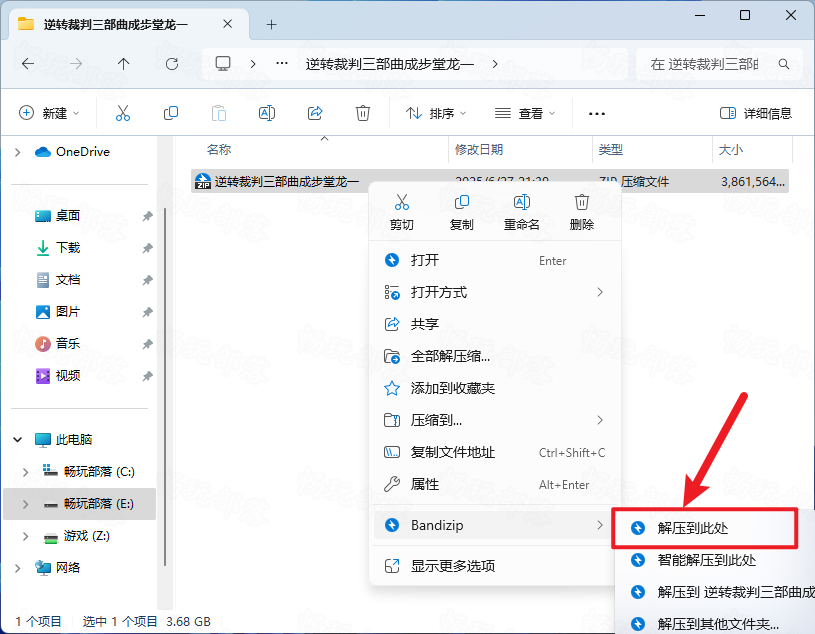The width and height of the screenshot is (815, 634).
Task: Choose 解压到其他文件夹... in submenu
Action: coord(716,624)
